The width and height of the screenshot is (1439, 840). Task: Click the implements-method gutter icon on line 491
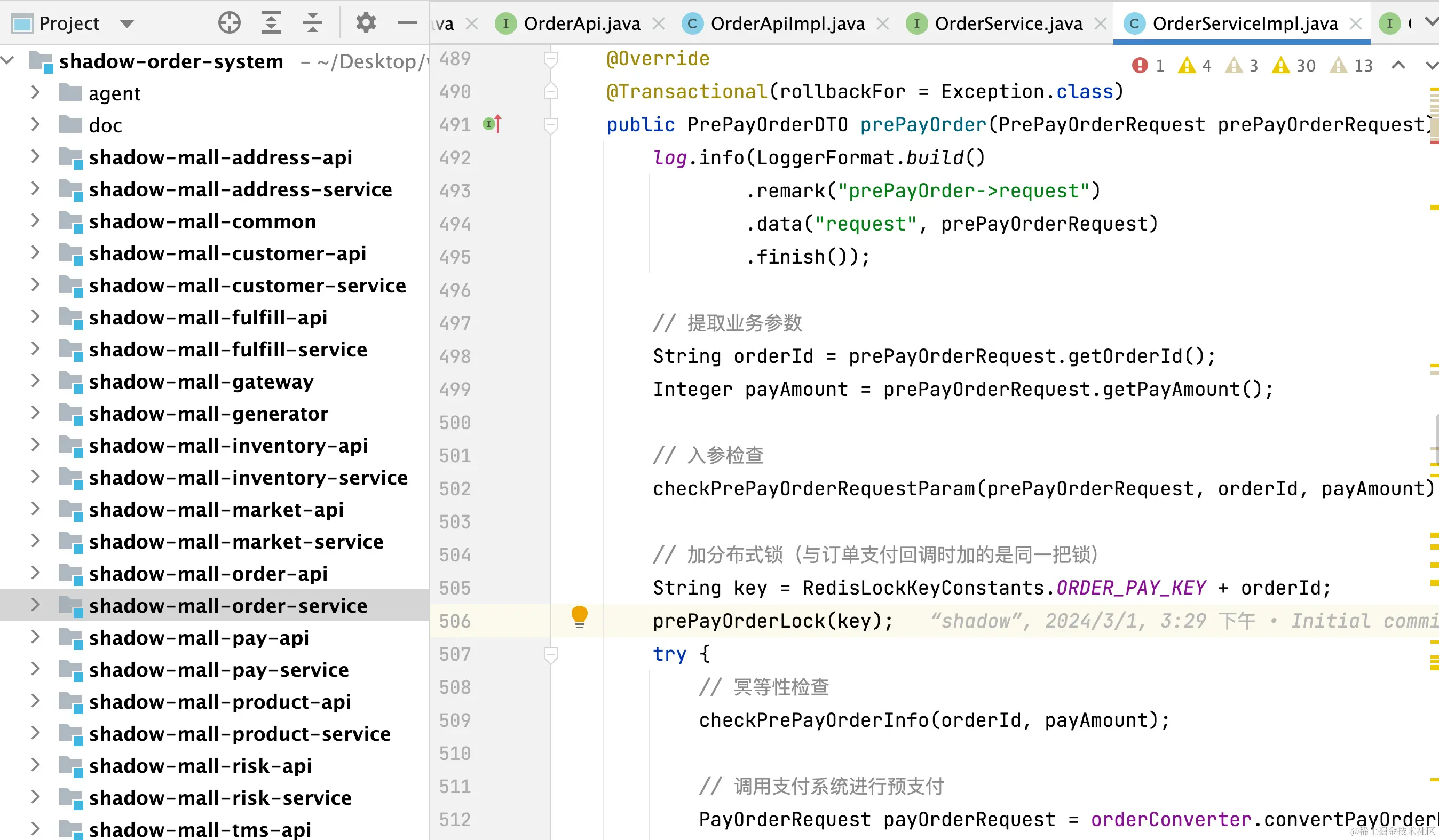point(492,124)
